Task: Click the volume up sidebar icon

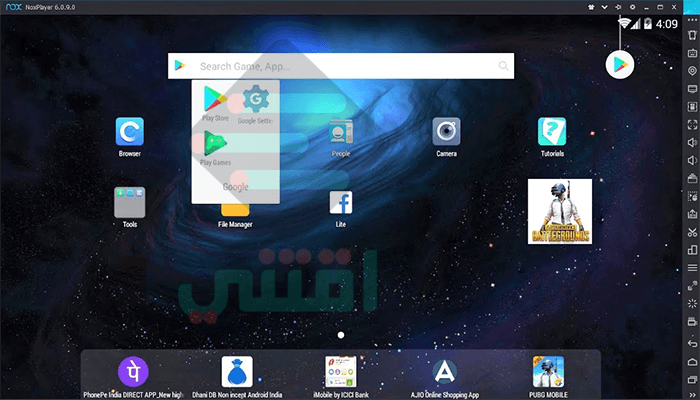Action: click(692, 142)
